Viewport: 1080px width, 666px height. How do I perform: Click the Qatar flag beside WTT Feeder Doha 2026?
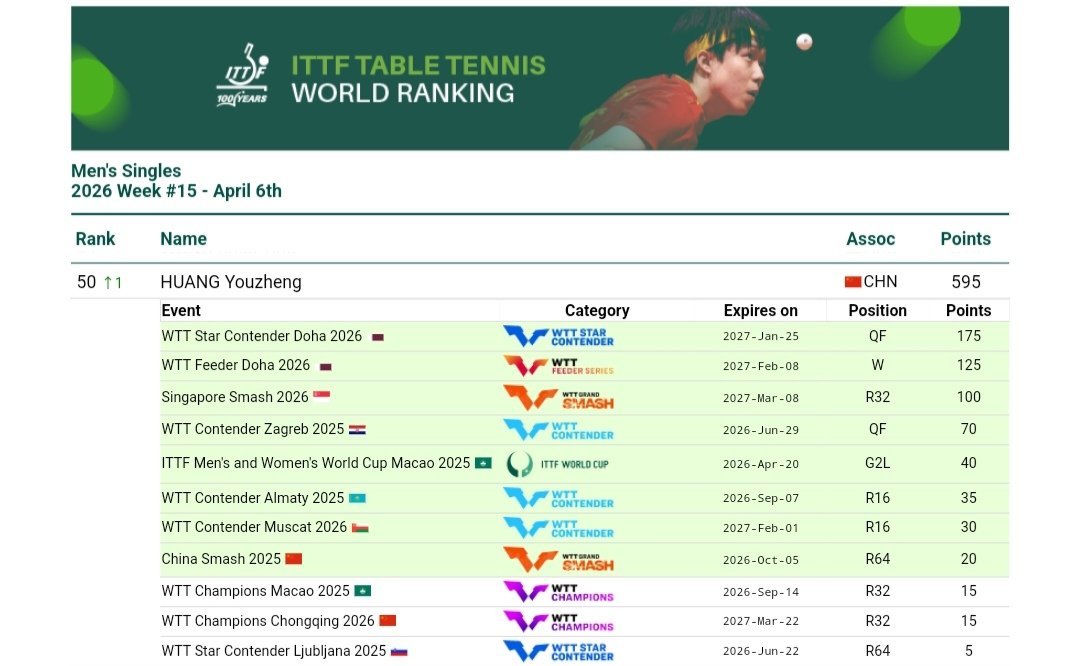click(326, 367)
